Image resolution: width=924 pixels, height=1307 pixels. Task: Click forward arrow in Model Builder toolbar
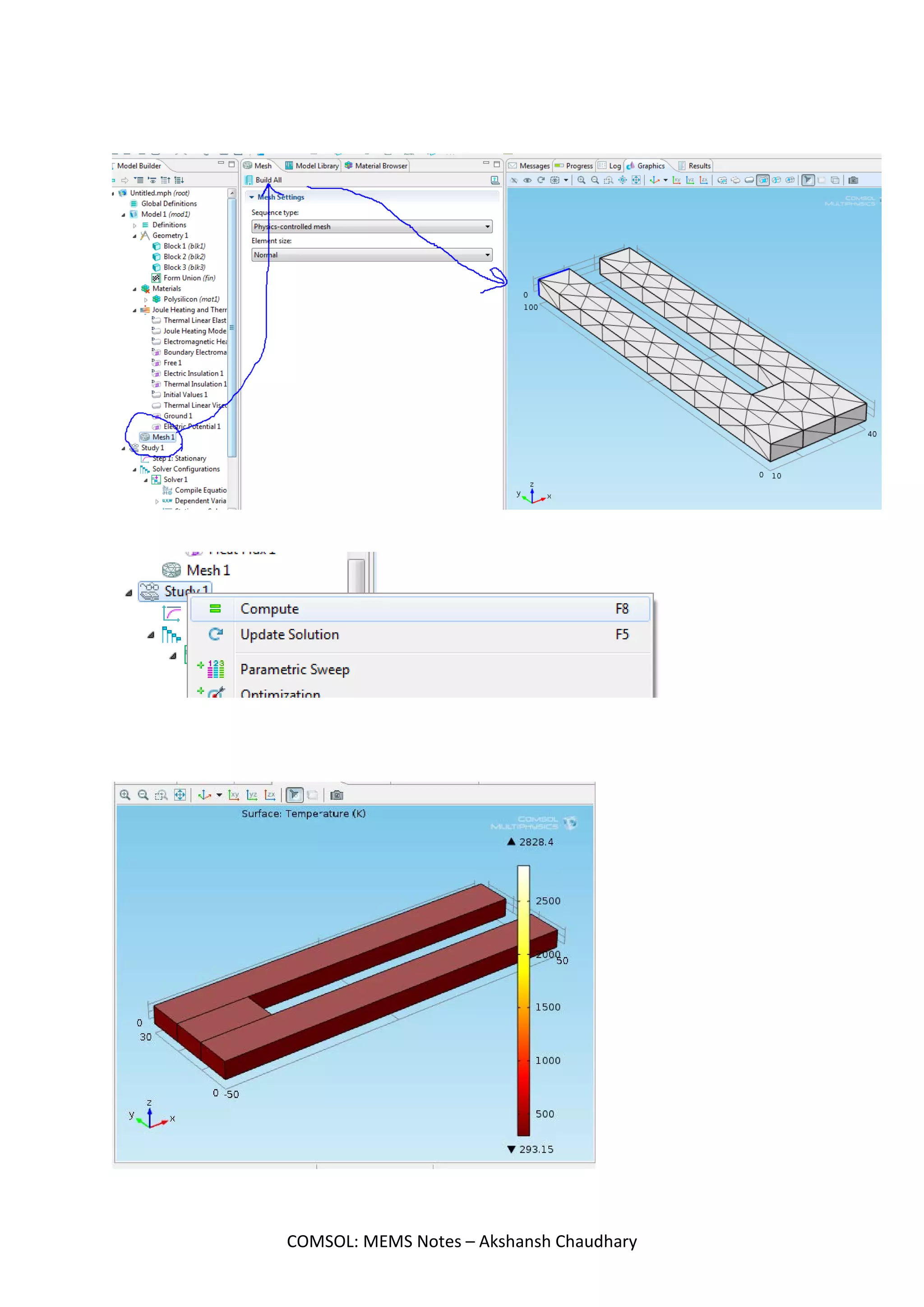pyautogui.click(x=125, y=181)
